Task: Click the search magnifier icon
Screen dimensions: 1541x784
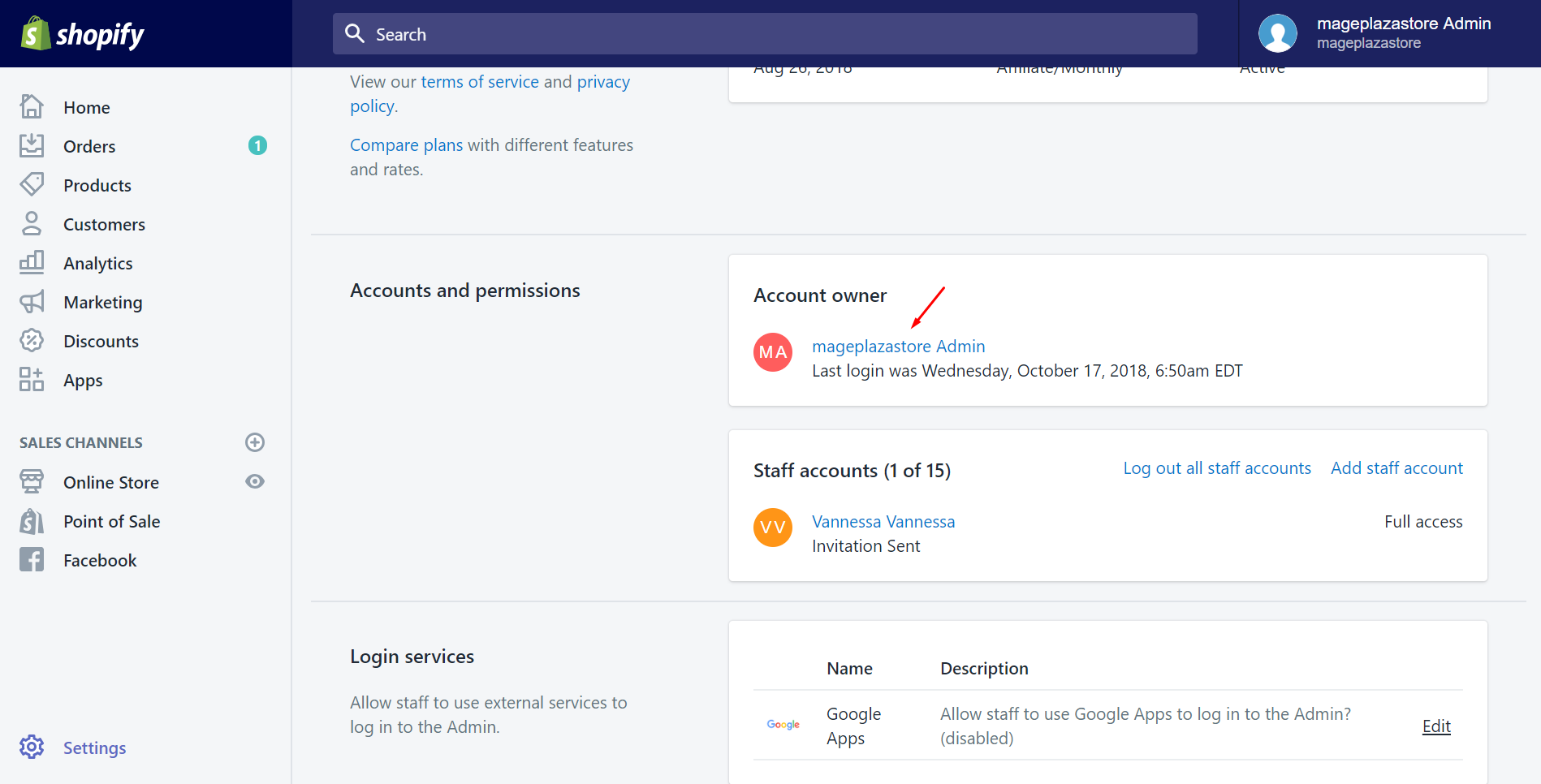Action: (355, 33)
